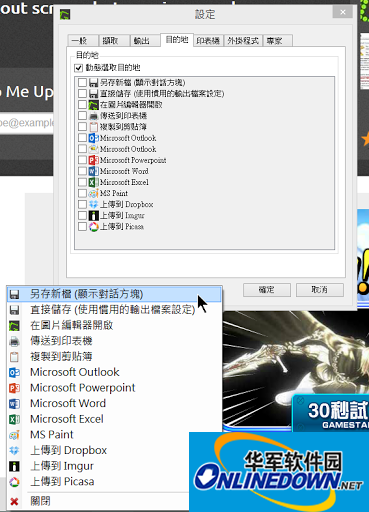
Task: Click red X close icon in popup menu
Action: click(14, 501)
